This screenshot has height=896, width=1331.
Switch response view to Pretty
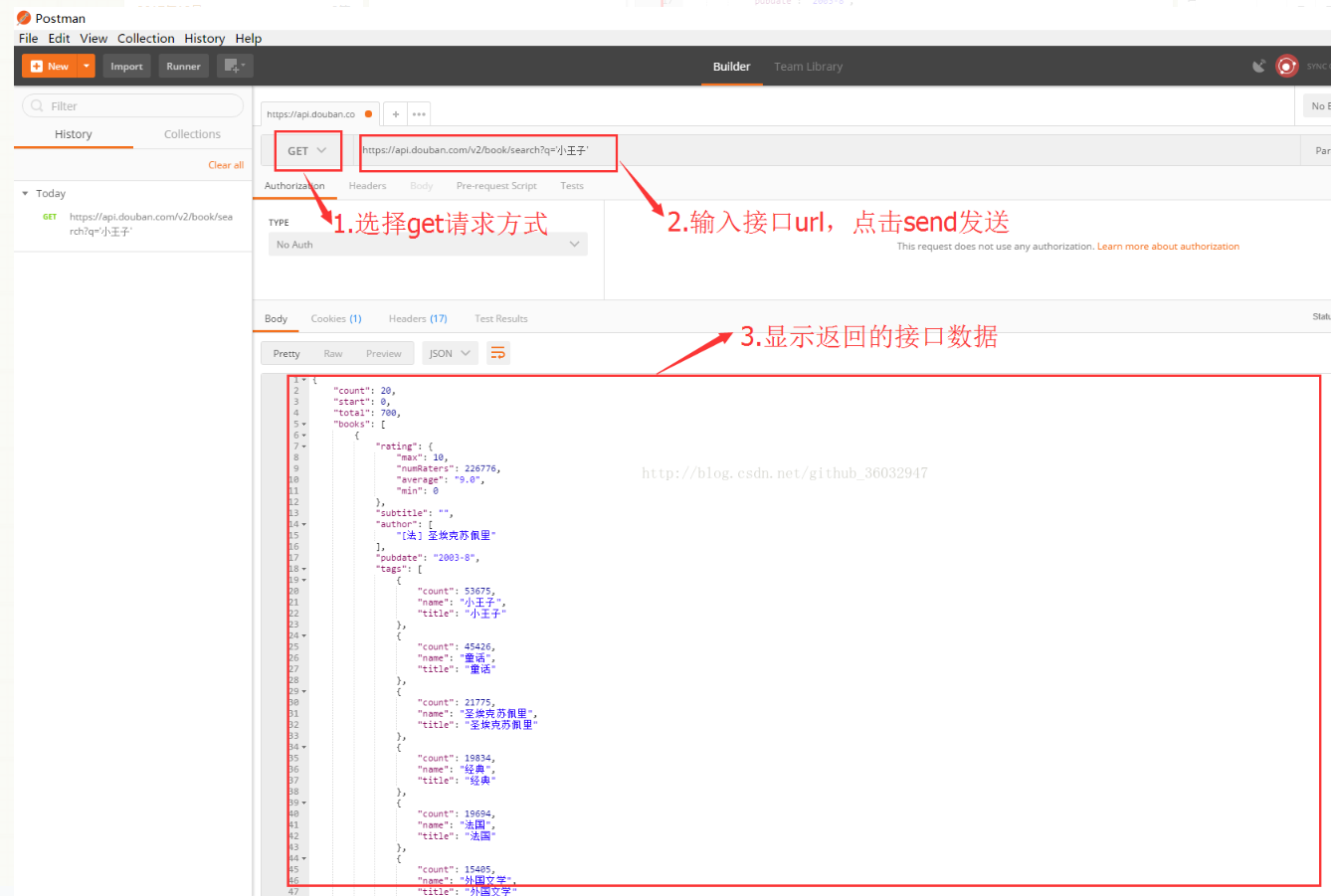point(286,354)
